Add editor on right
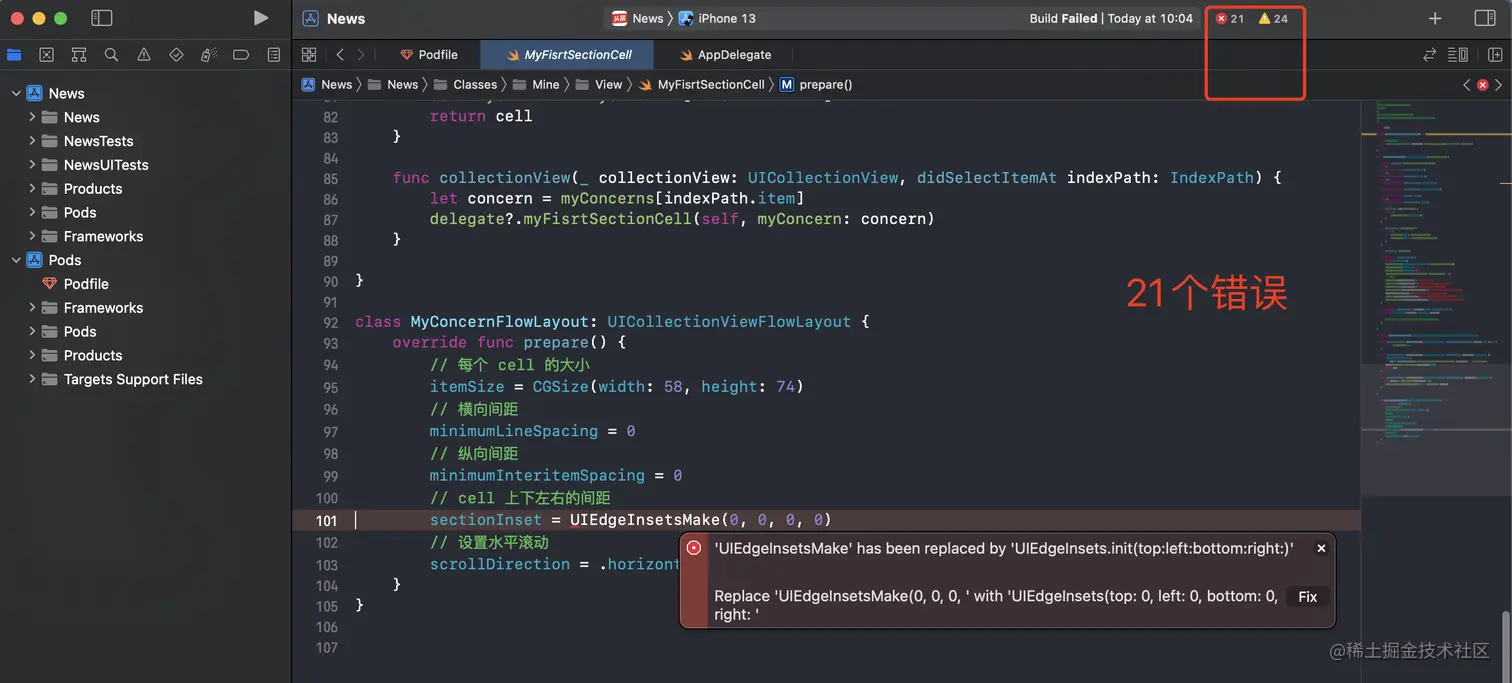The image size is (1512, 683). coord(1495,55)
